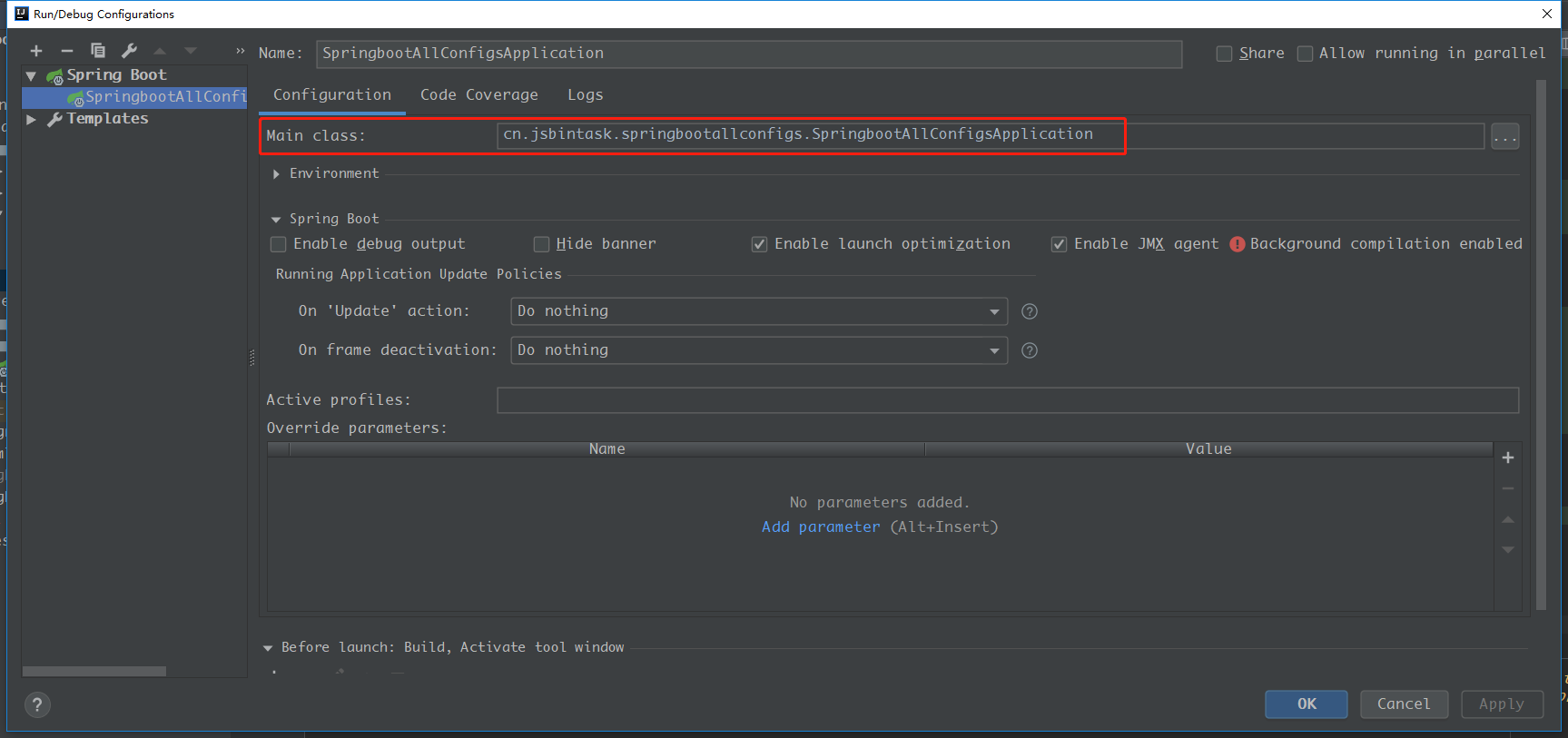Click the Active profiles input field
Image resolution: width=1568 pixels, height=738 pixels.
[1008, 400]
